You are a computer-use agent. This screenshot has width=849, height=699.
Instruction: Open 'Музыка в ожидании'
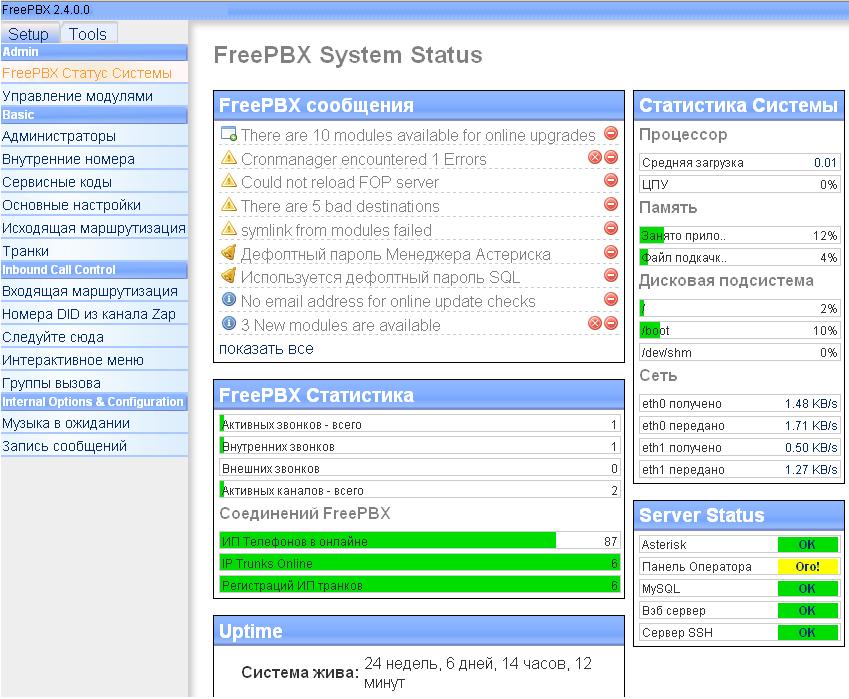point(94,423)
